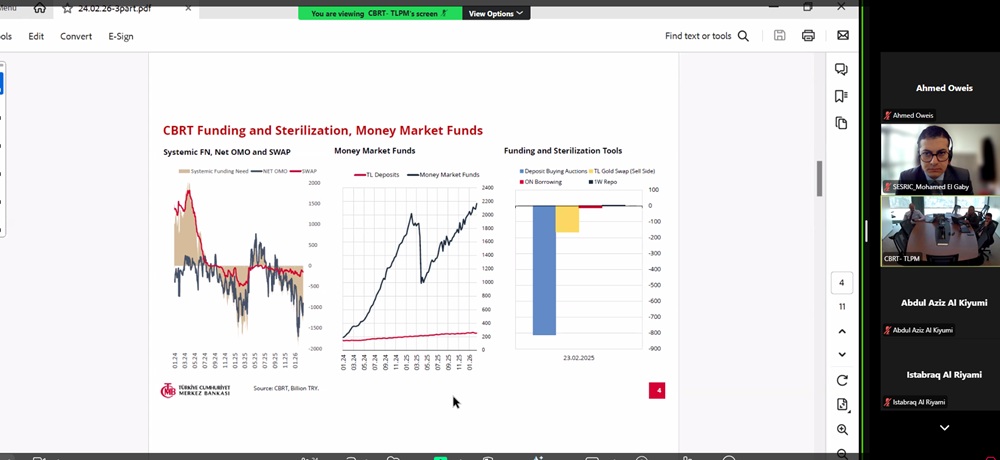Open the Edit menu
Screen dimensions: 1000x460
click(x=36, y=36)
